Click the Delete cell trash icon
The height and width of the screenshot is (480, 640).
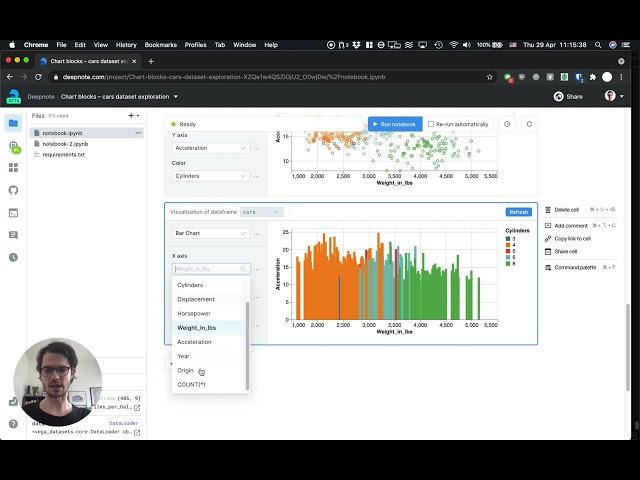point(548,210)
